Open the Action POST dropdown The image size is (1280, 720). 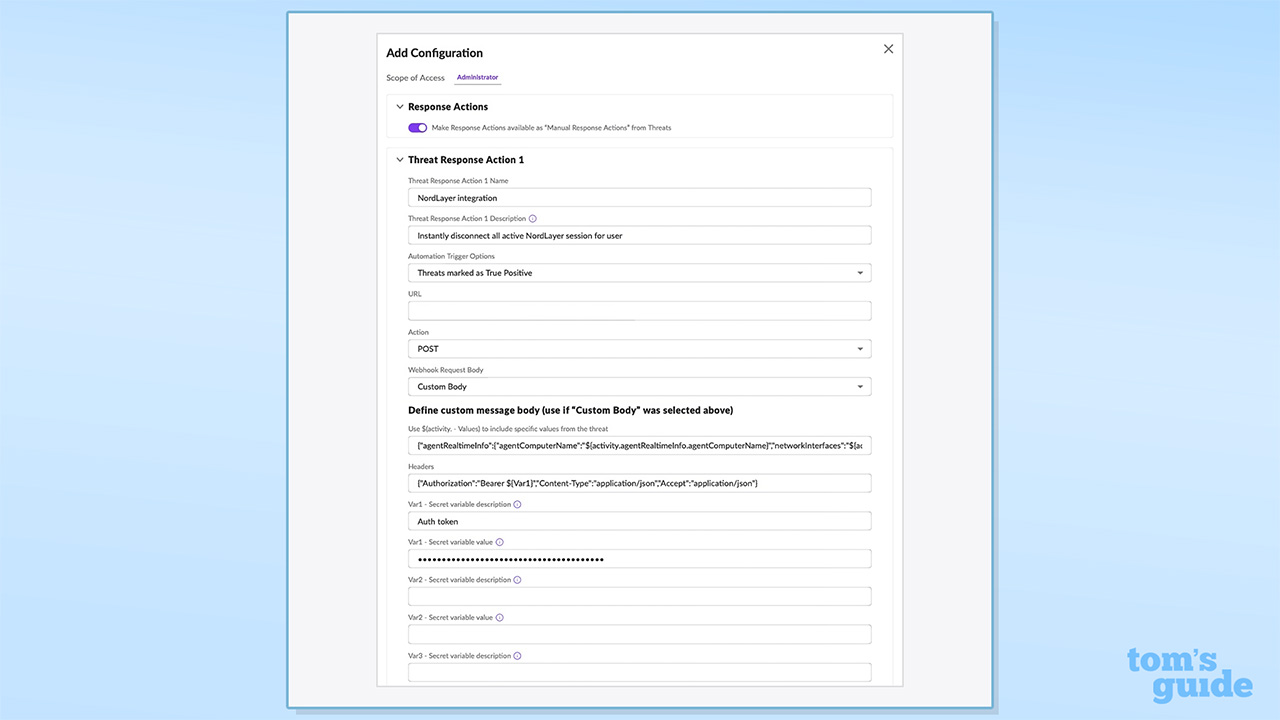pyautogui.click(x=639, y=349)
